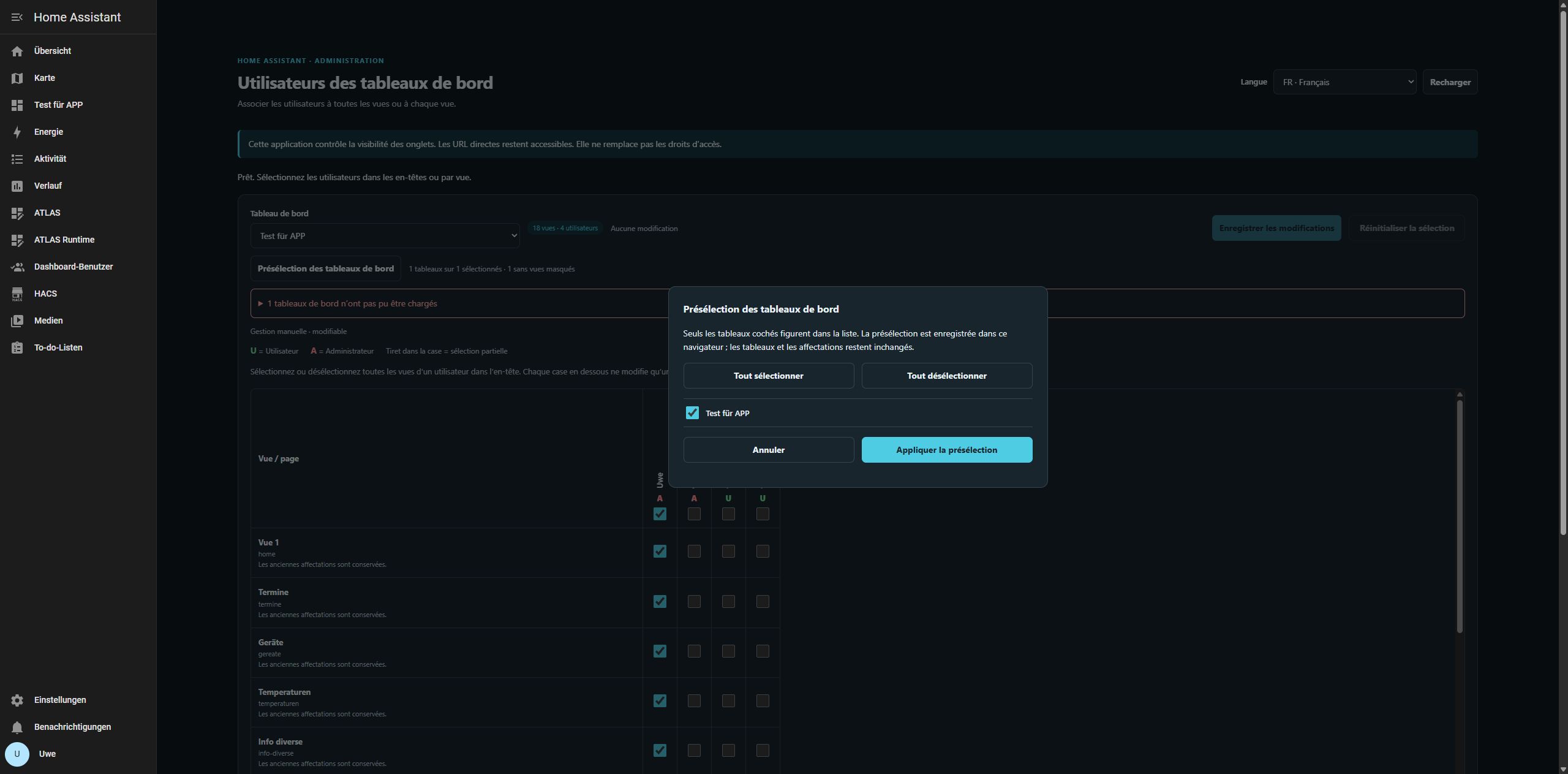Click Tout sélectionner button

[768, 376]
